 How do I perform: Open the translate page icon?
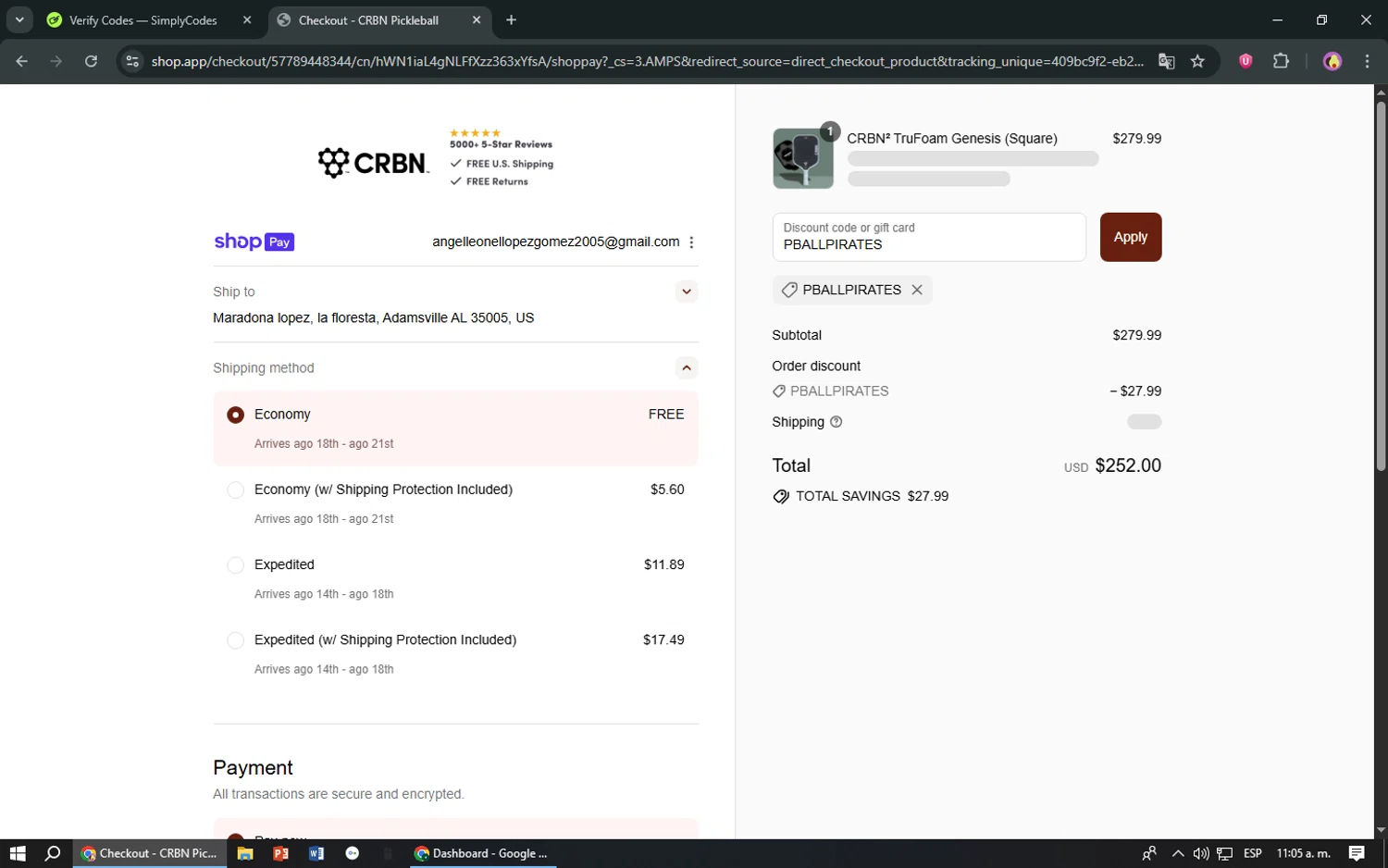point(1167,61)
